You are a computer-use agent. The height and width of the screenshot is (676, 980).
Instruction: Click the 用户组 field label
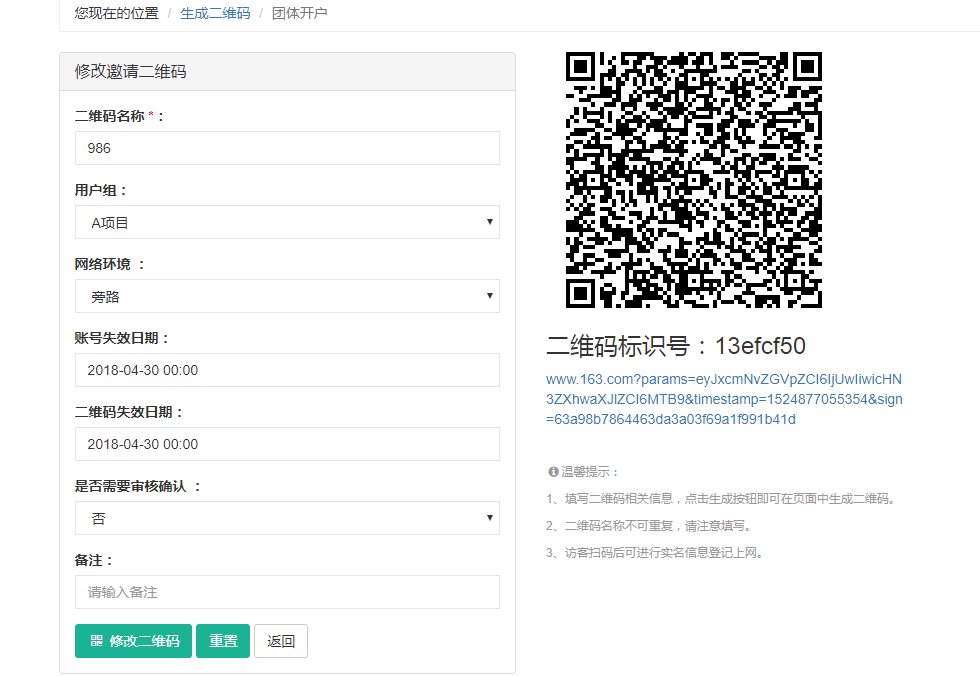point(101,191)
